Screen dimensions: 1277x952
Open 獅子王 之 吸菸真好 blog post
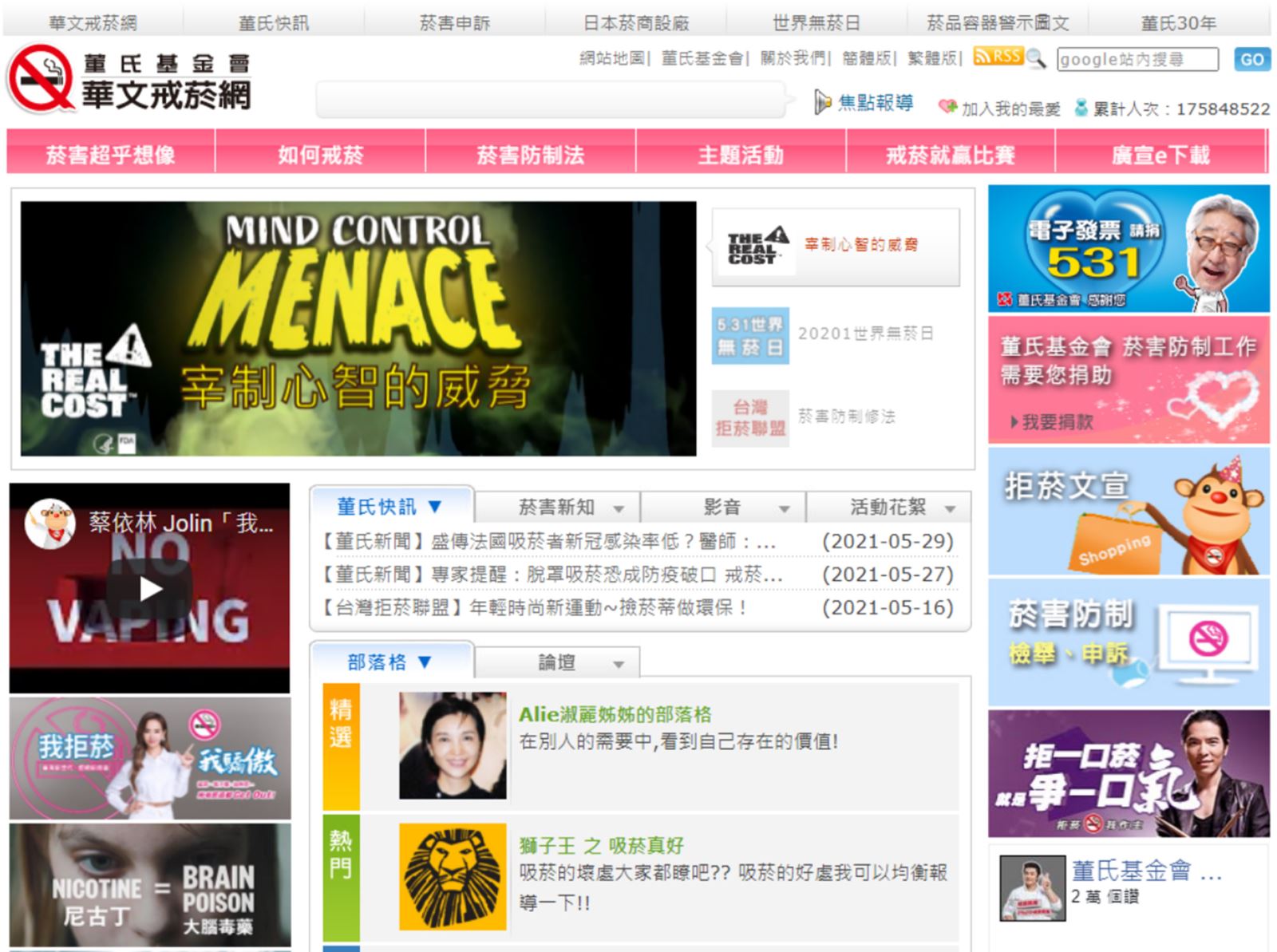click(601, 845)
